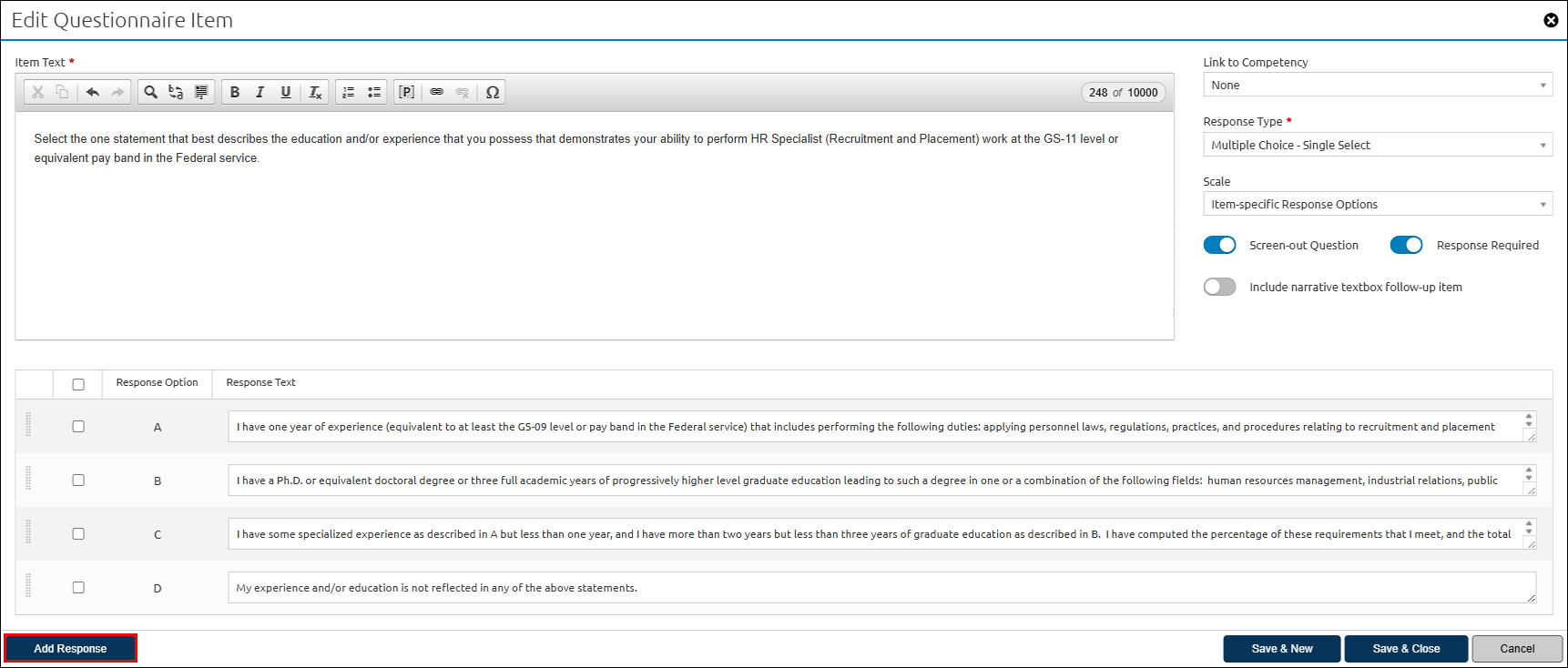
Task: Open the Scale dropdown
Action: click(x=1378, y=204)
